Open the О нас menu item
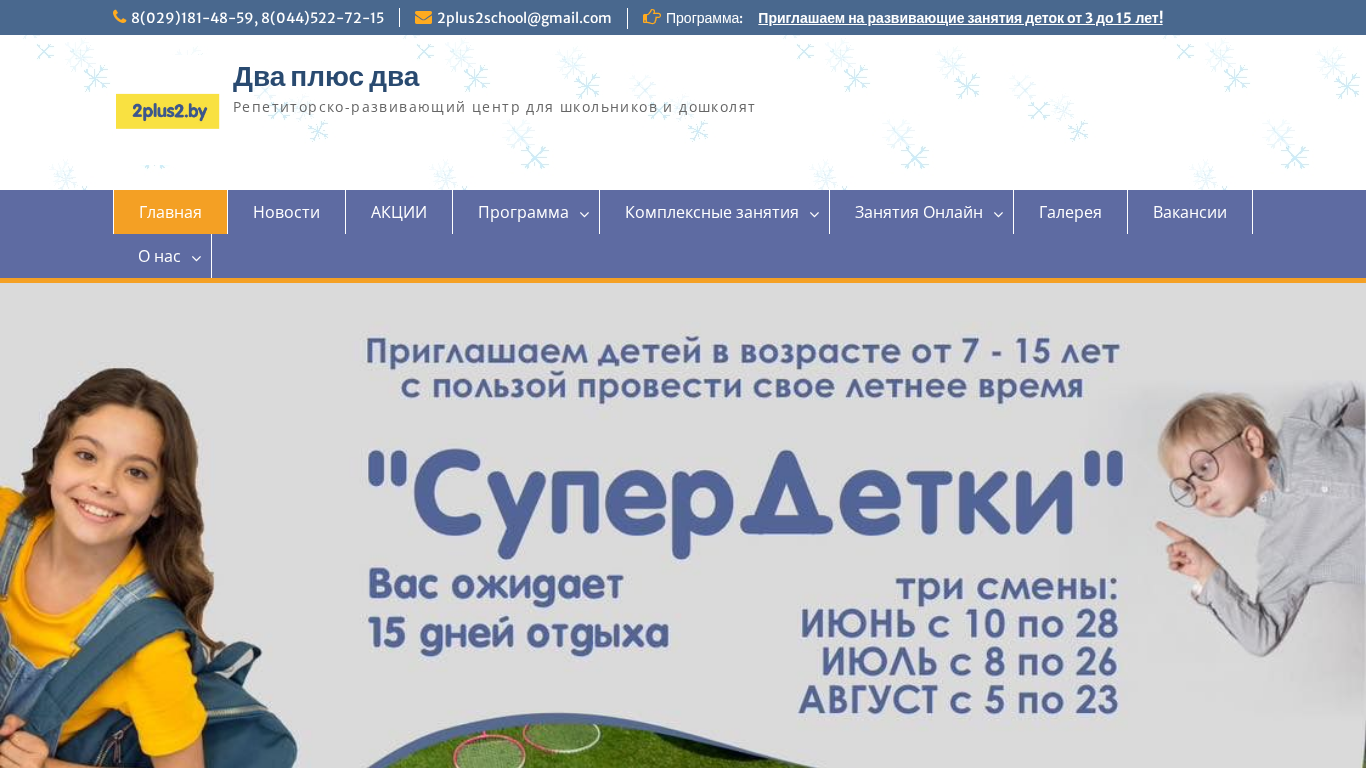Image resolution: width=1366 pixels, height=768 pixels. (159, 256)
